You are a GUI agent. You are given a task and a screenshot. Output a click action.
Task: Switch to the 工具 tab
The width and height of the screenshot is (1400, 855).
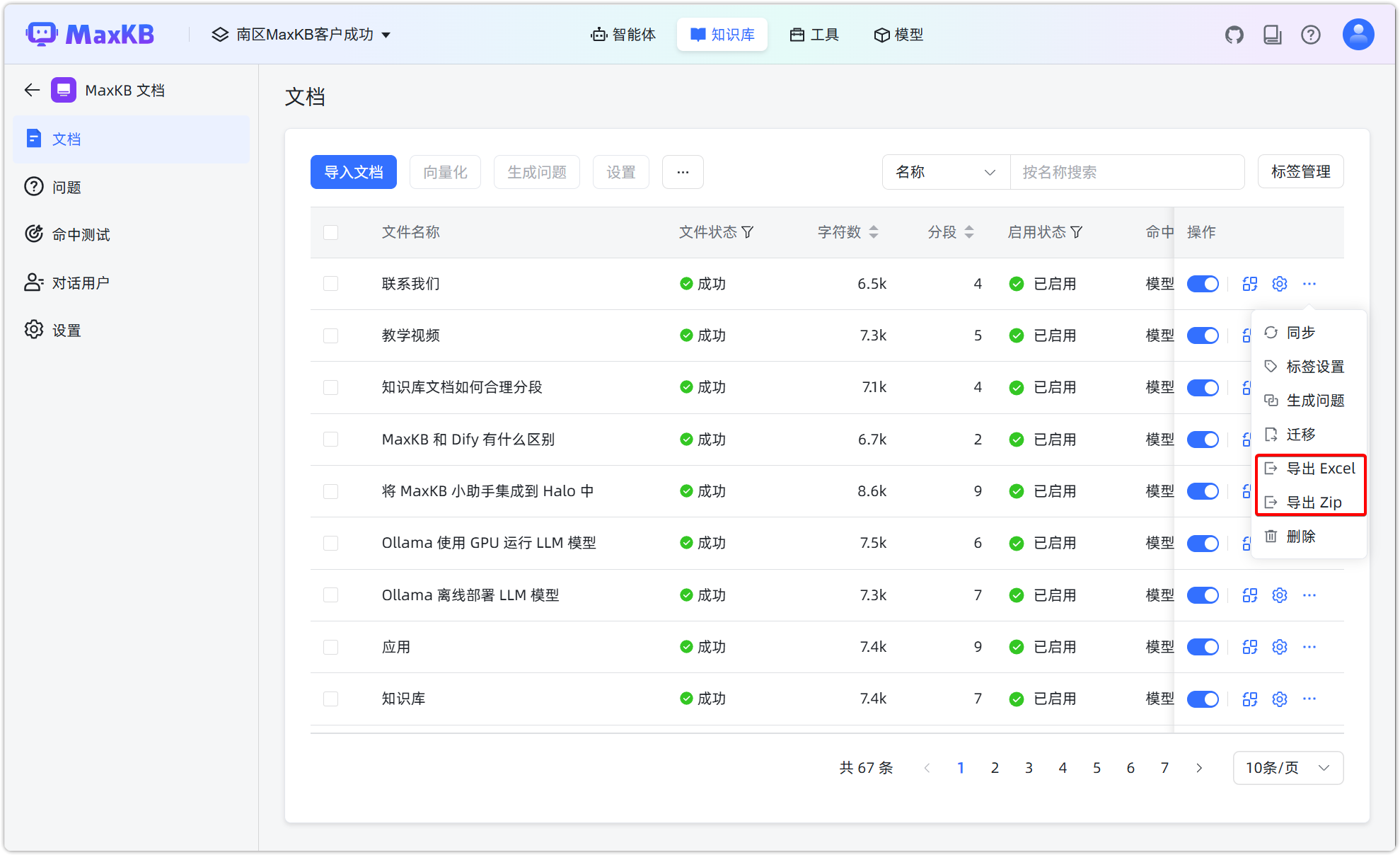coord(814,34)
